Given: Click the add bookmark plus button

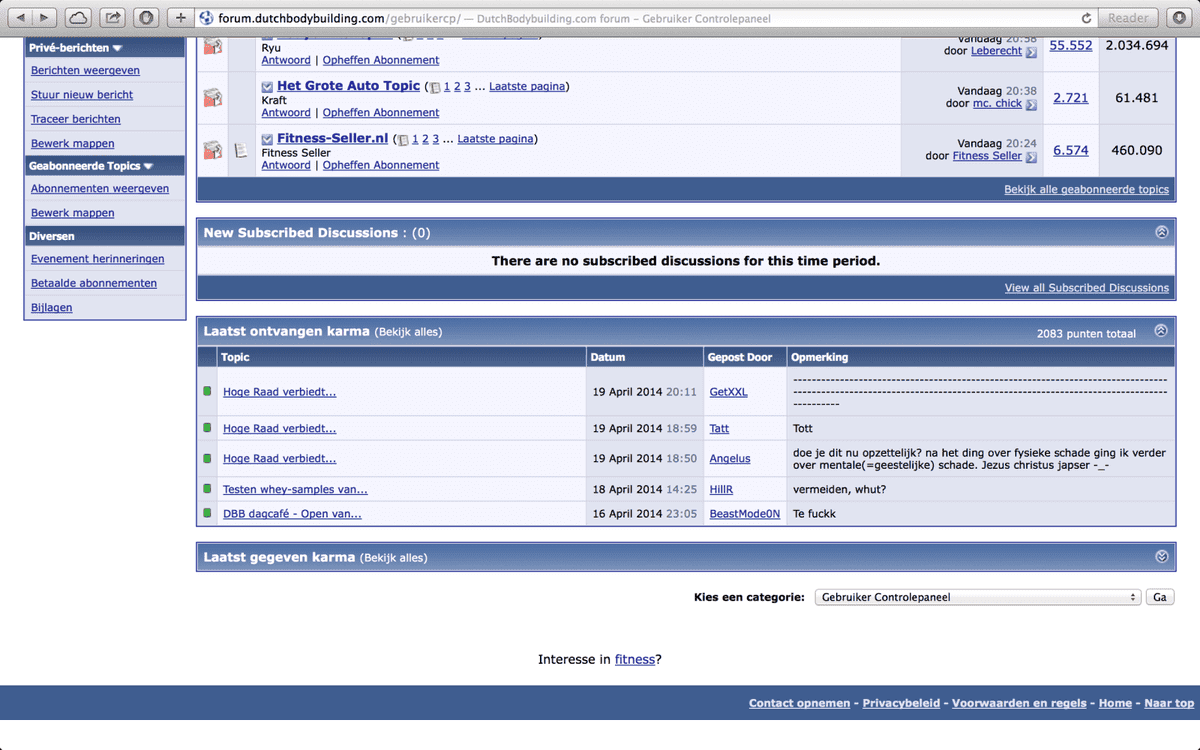Looking at the screenshot, I should pos(180,18).
